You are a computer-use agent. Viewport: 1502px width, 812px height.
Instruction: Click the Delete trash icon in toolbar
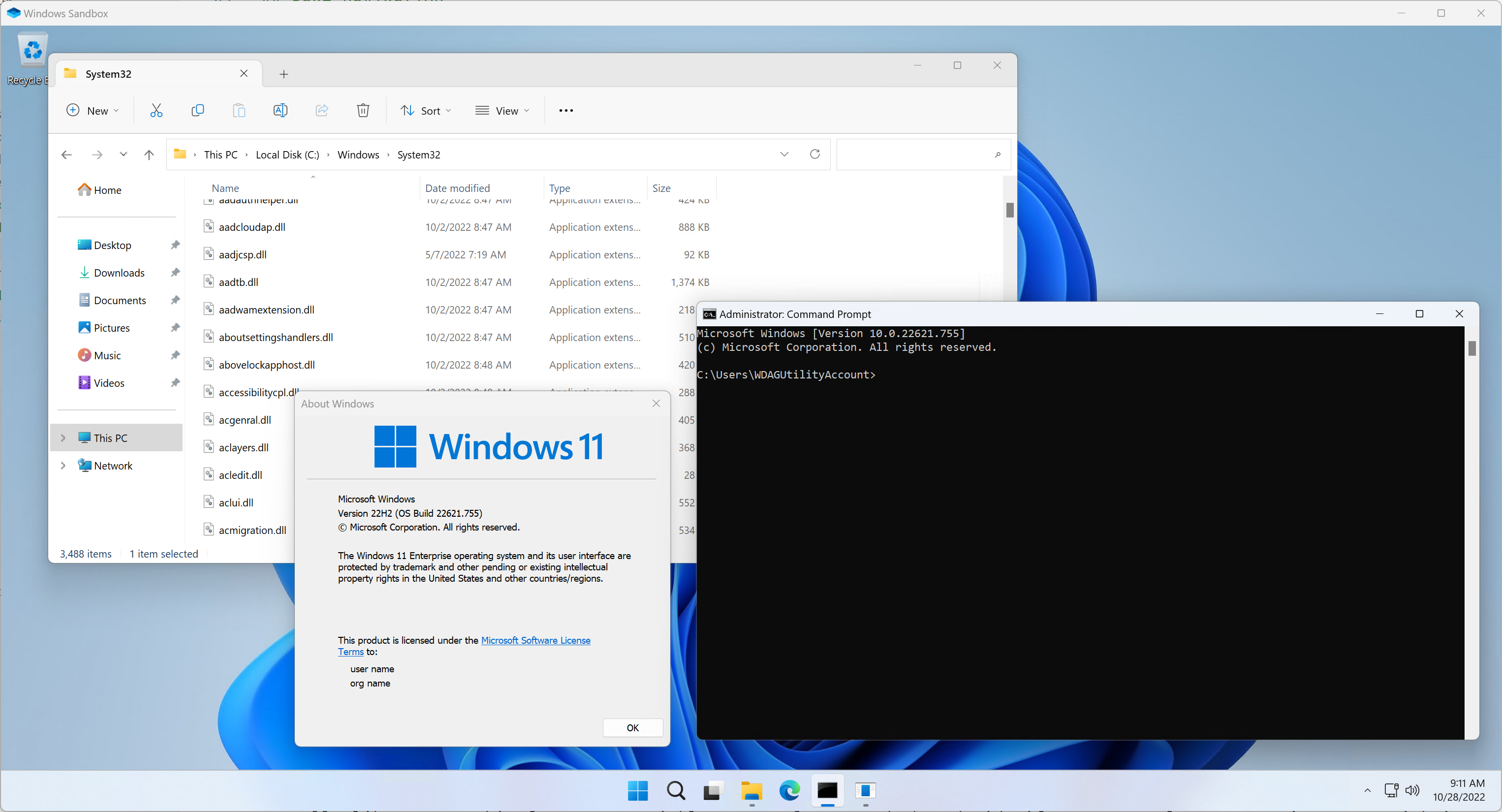tap(363, 110)
